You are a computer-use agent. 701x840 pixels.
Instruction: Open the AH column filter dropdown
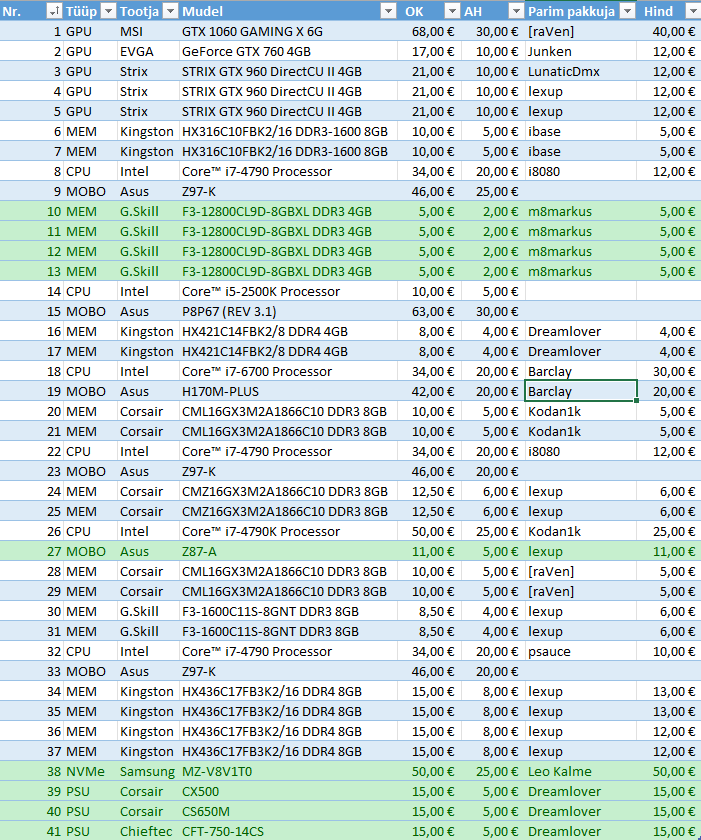pos(516,11)
